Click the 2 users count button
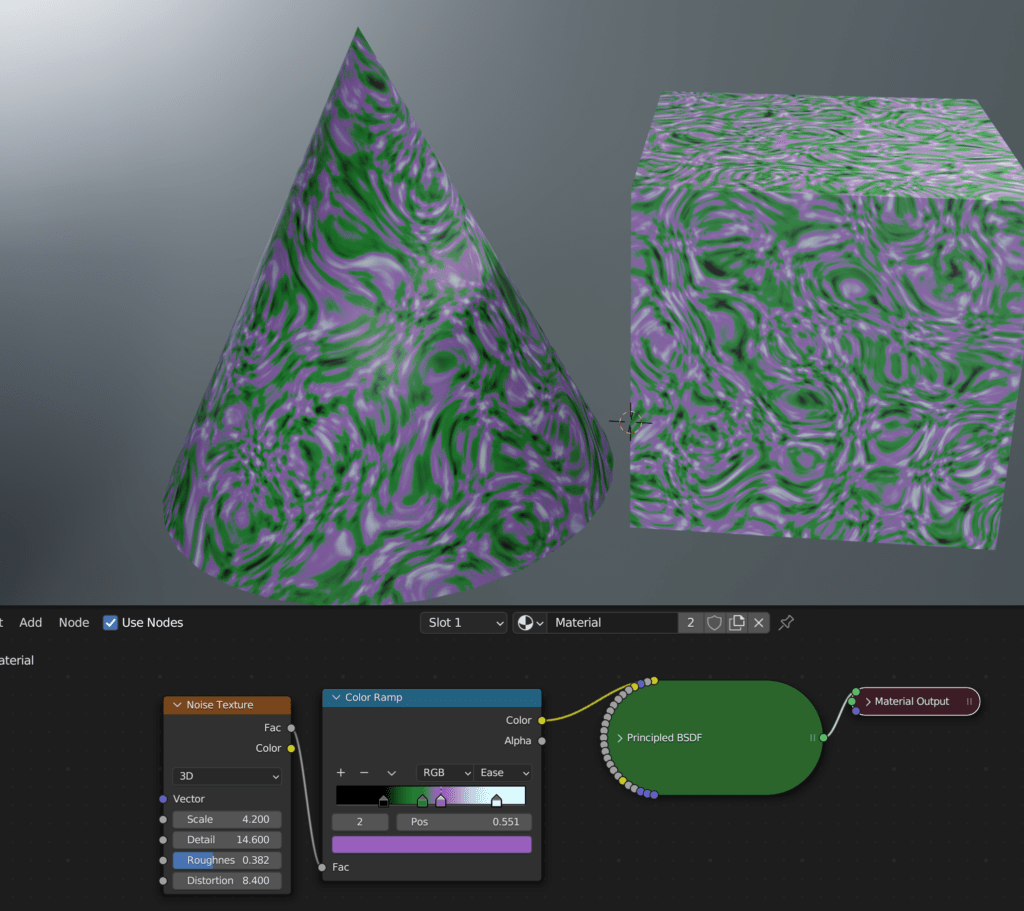This screenshot has width=1024, height=911. [689, 622]
